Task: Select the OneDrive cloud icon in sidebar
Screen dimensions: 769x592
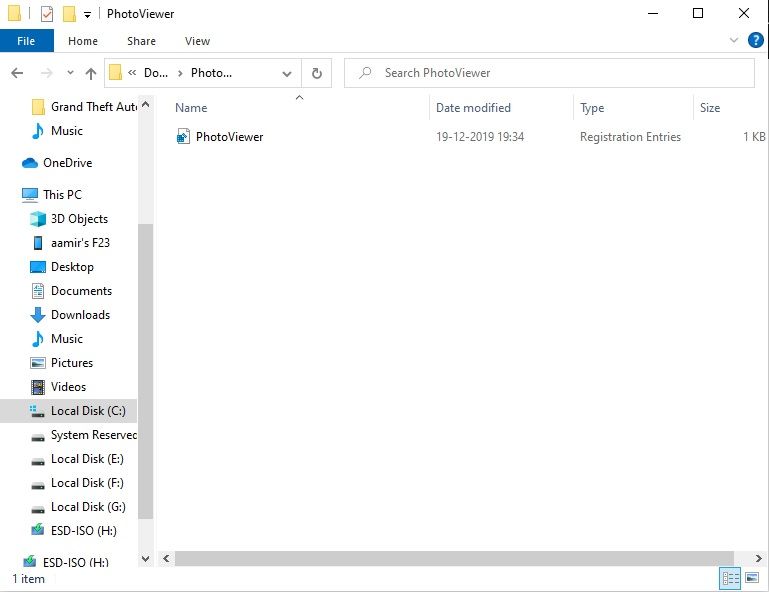Action: 30,163
